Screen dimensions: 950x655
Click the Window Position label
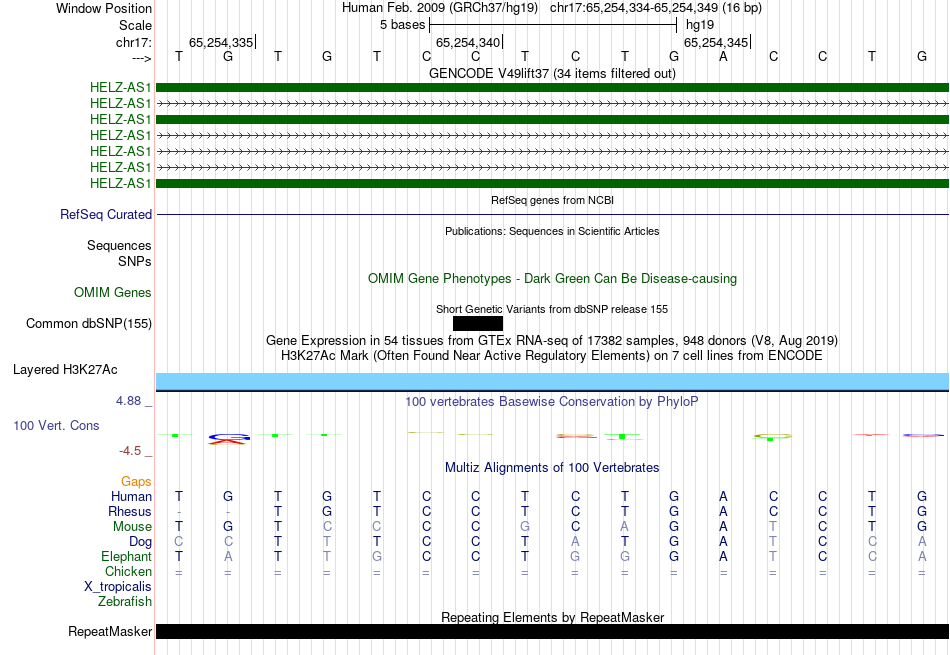104,8
